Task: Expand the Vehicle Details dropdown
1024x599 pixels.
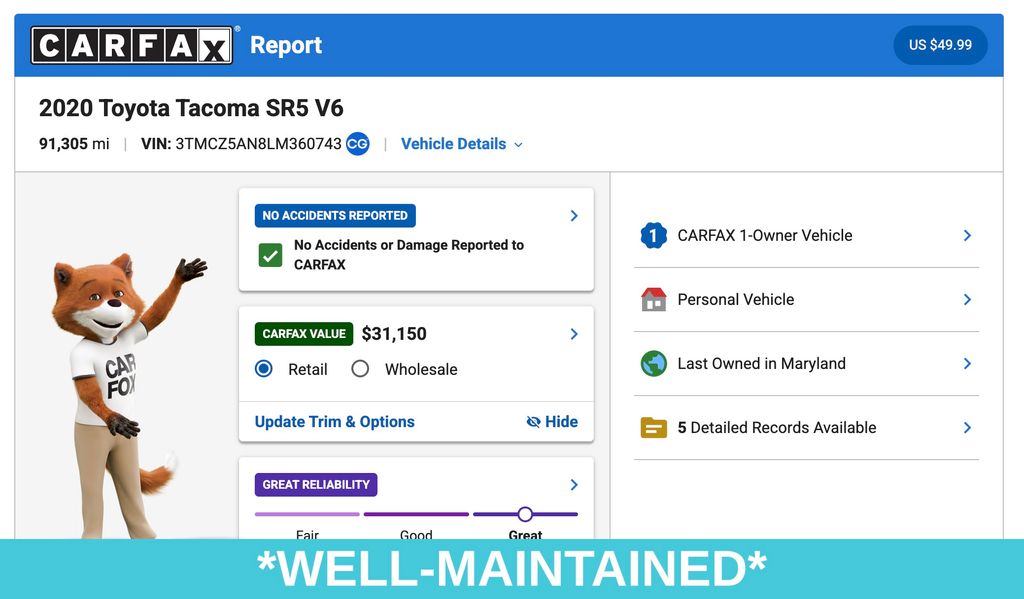Action: point(462,144)
